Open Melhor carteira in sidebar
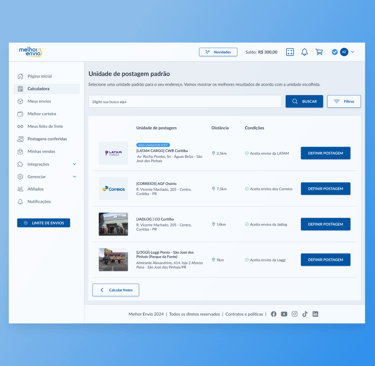The image size is (375, 366). coord(46,114)
